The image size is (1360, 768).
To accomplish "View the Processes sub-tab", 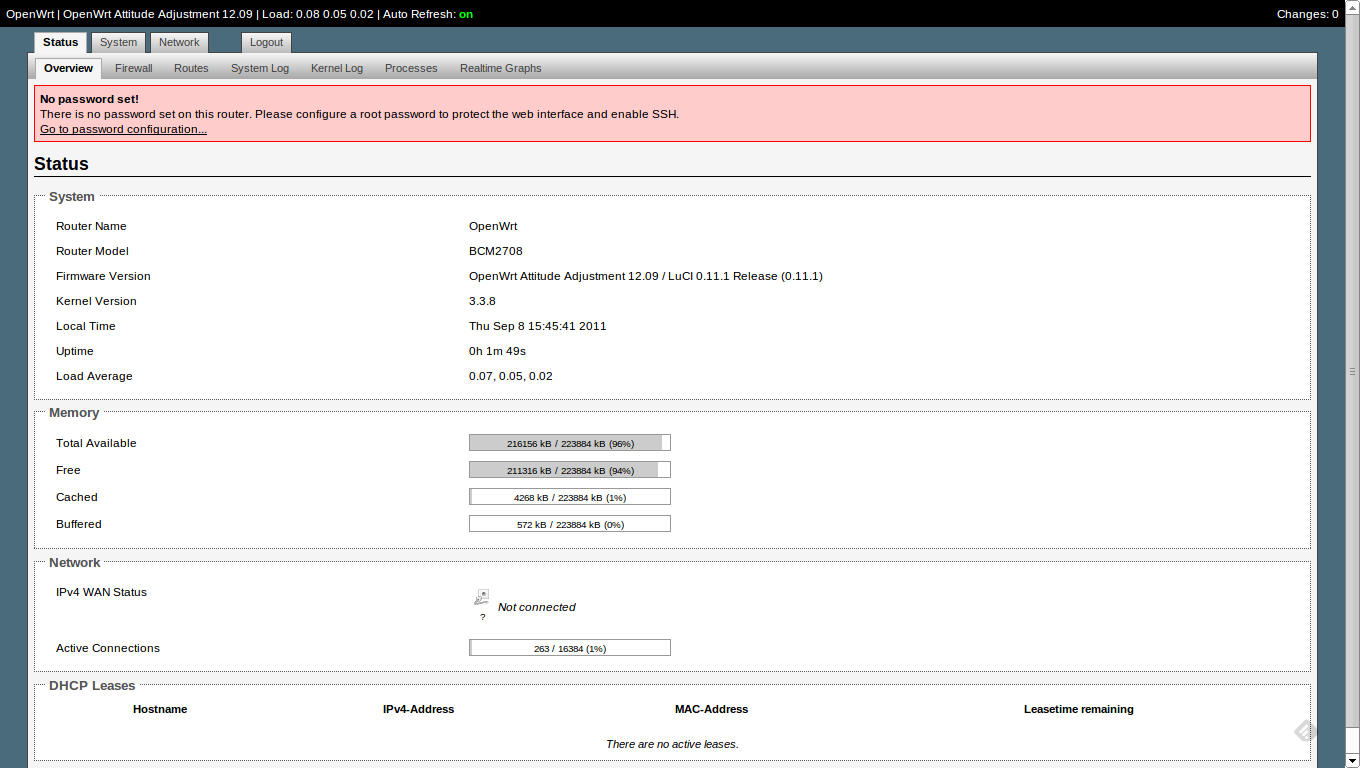I will point(411,68).
